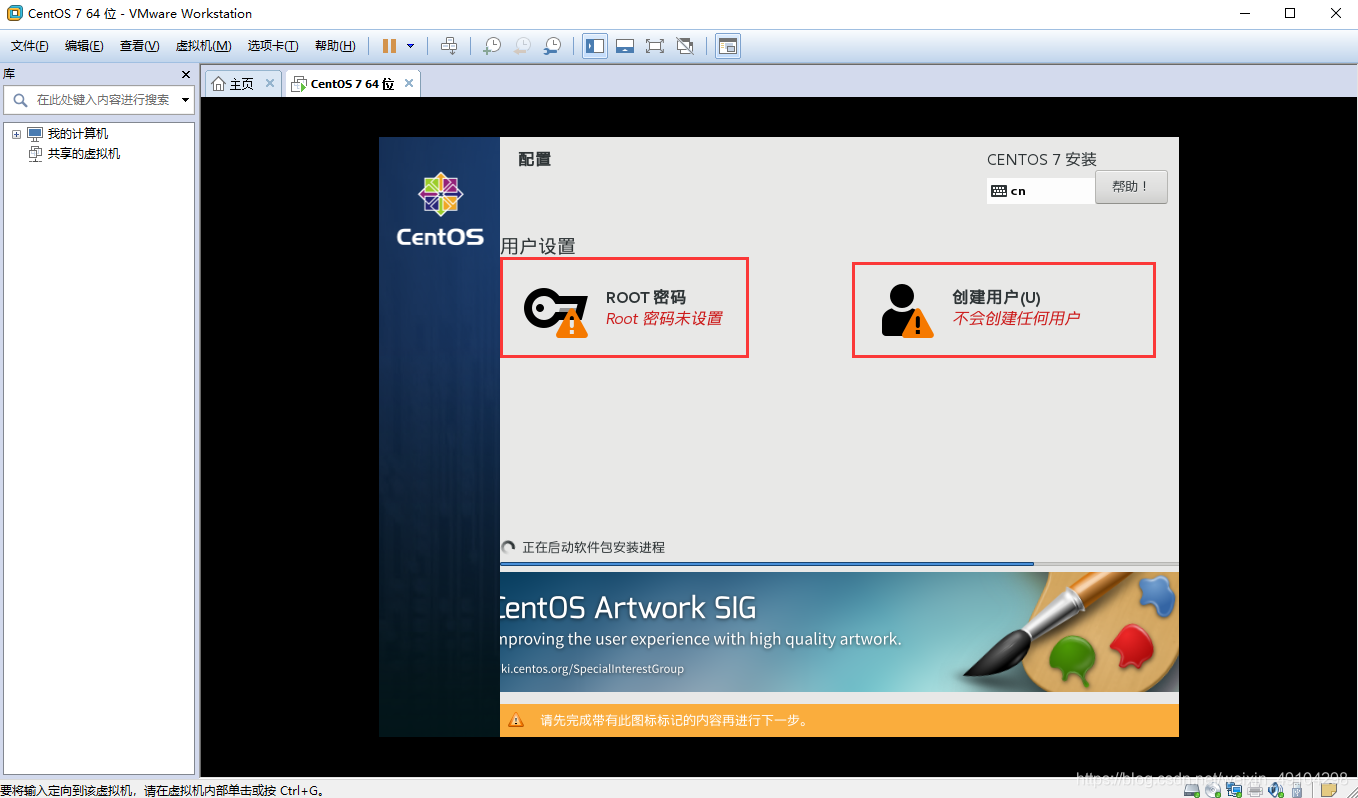This screenshot has height=798, width=1358.
Task: Select 我的计算机 in the library tree
Action: [x=78, y=134]
